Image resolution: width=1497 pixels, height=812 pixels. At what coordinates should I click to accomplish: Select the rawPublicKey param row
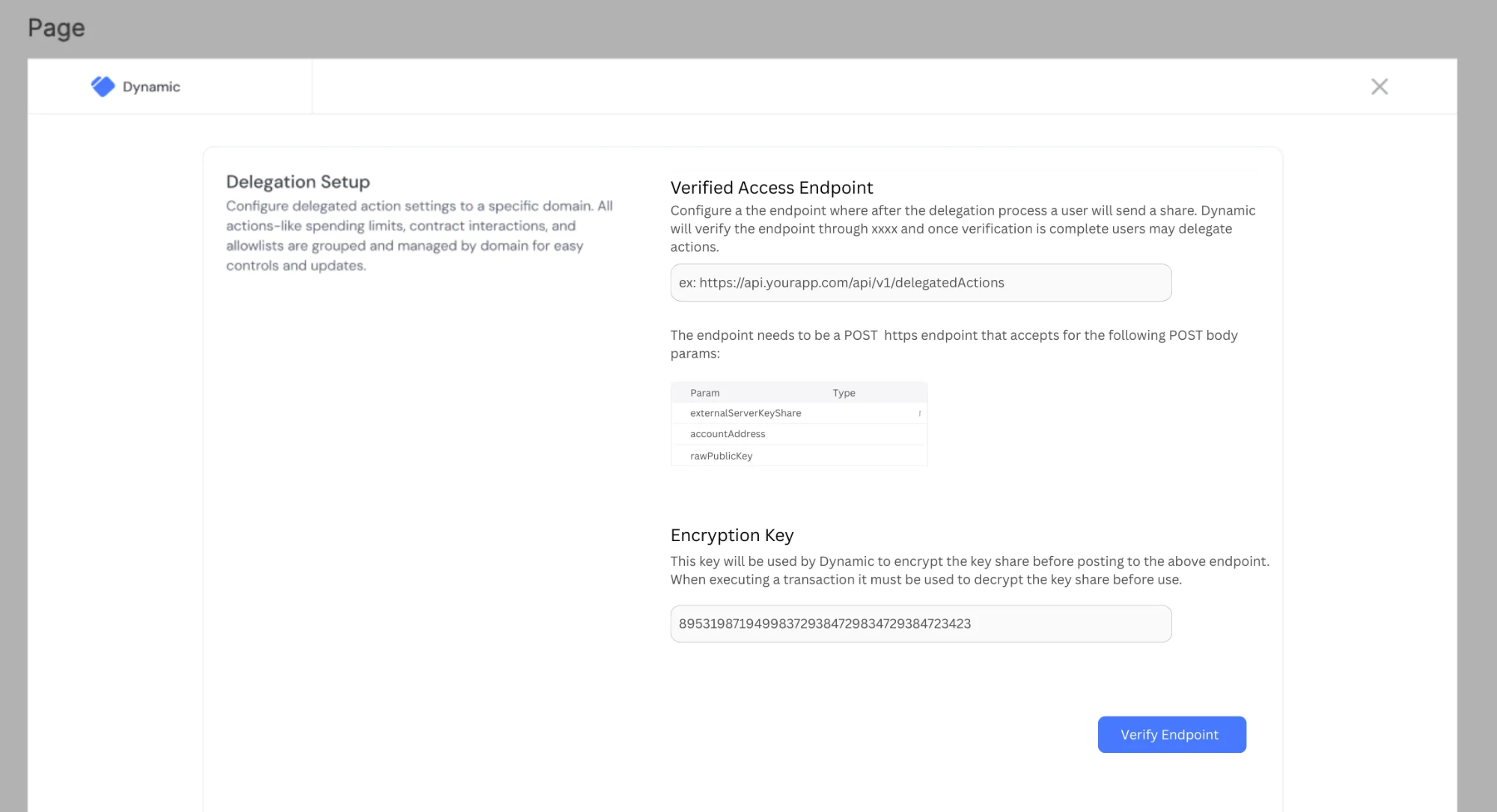(721, 456)
